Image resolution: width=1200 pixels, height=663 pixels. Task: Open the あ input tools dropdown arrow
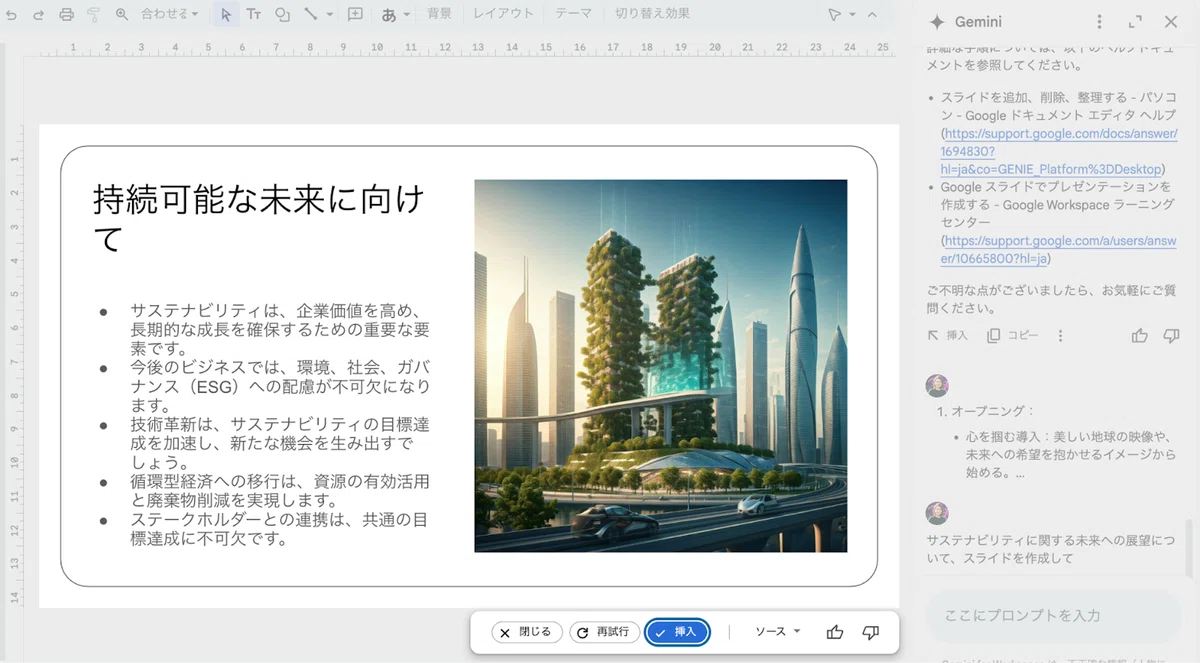pos(408,15)
